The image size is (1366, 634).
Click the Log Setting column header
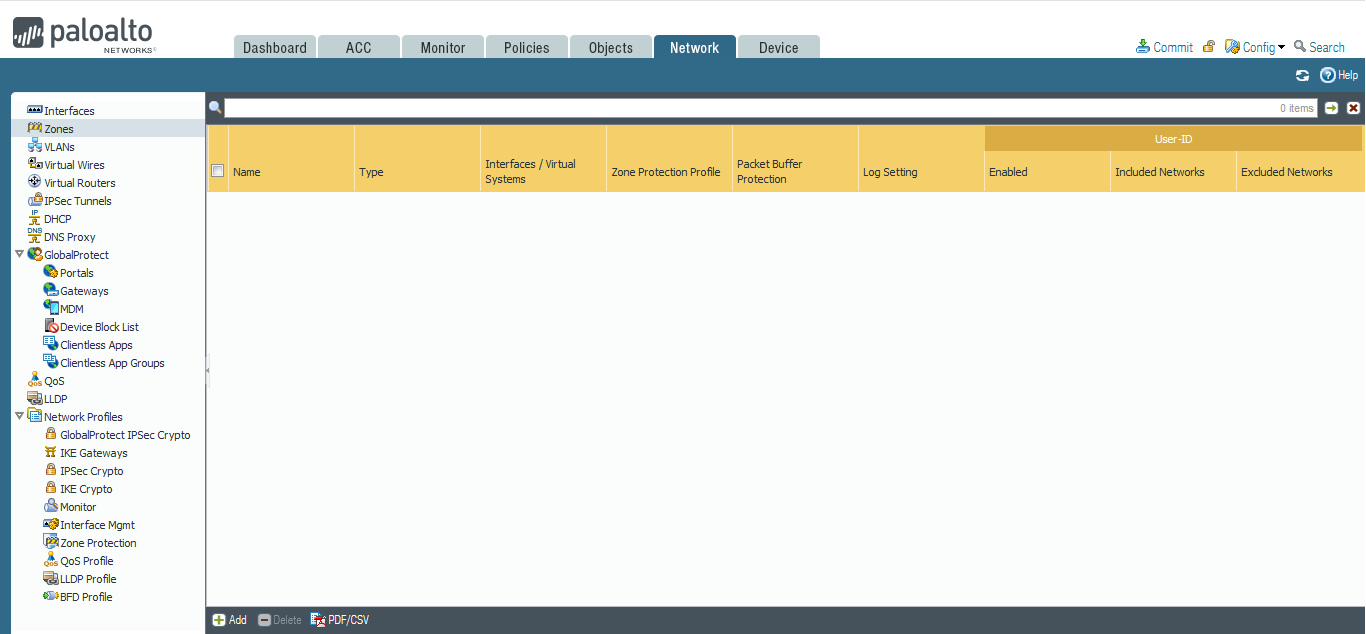(921, 172)
